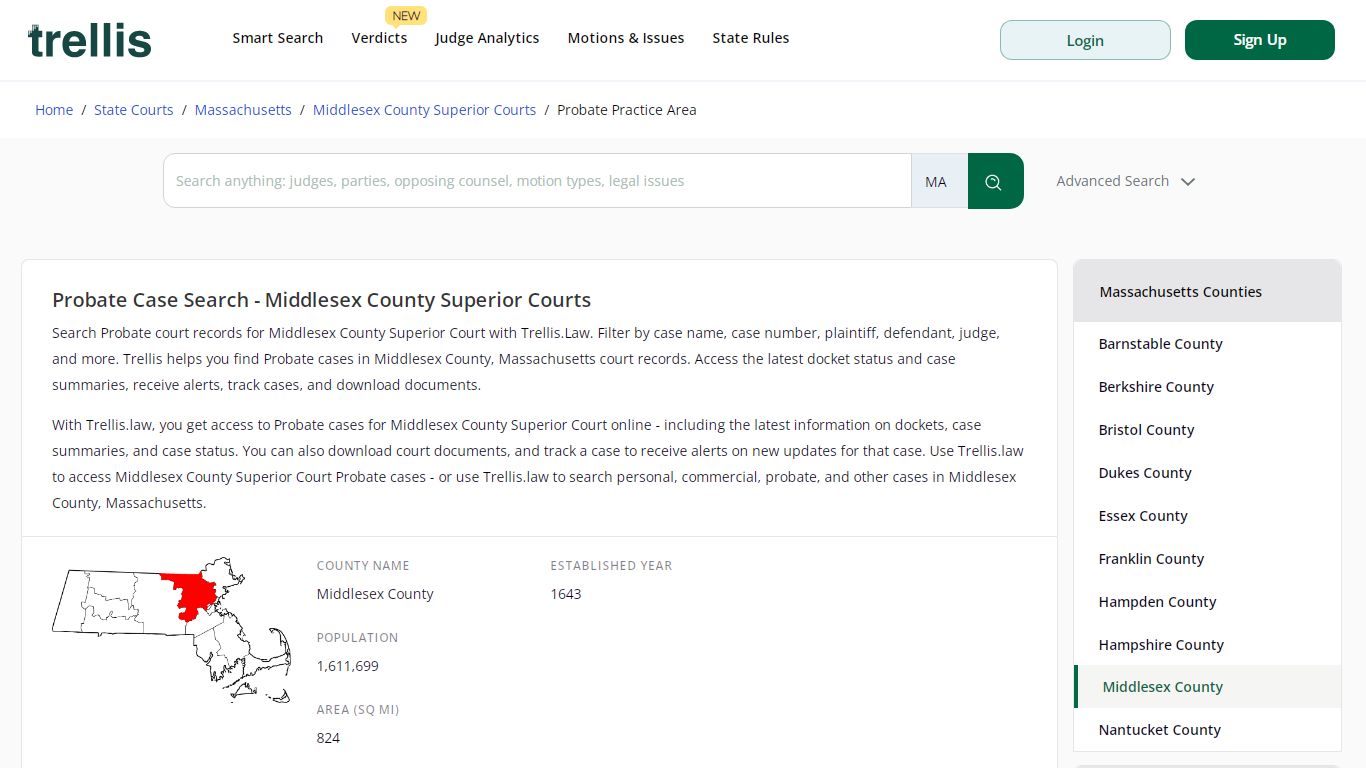Click the Login button
Screen dimensions: 1366x768
[x=1085, y=40]
